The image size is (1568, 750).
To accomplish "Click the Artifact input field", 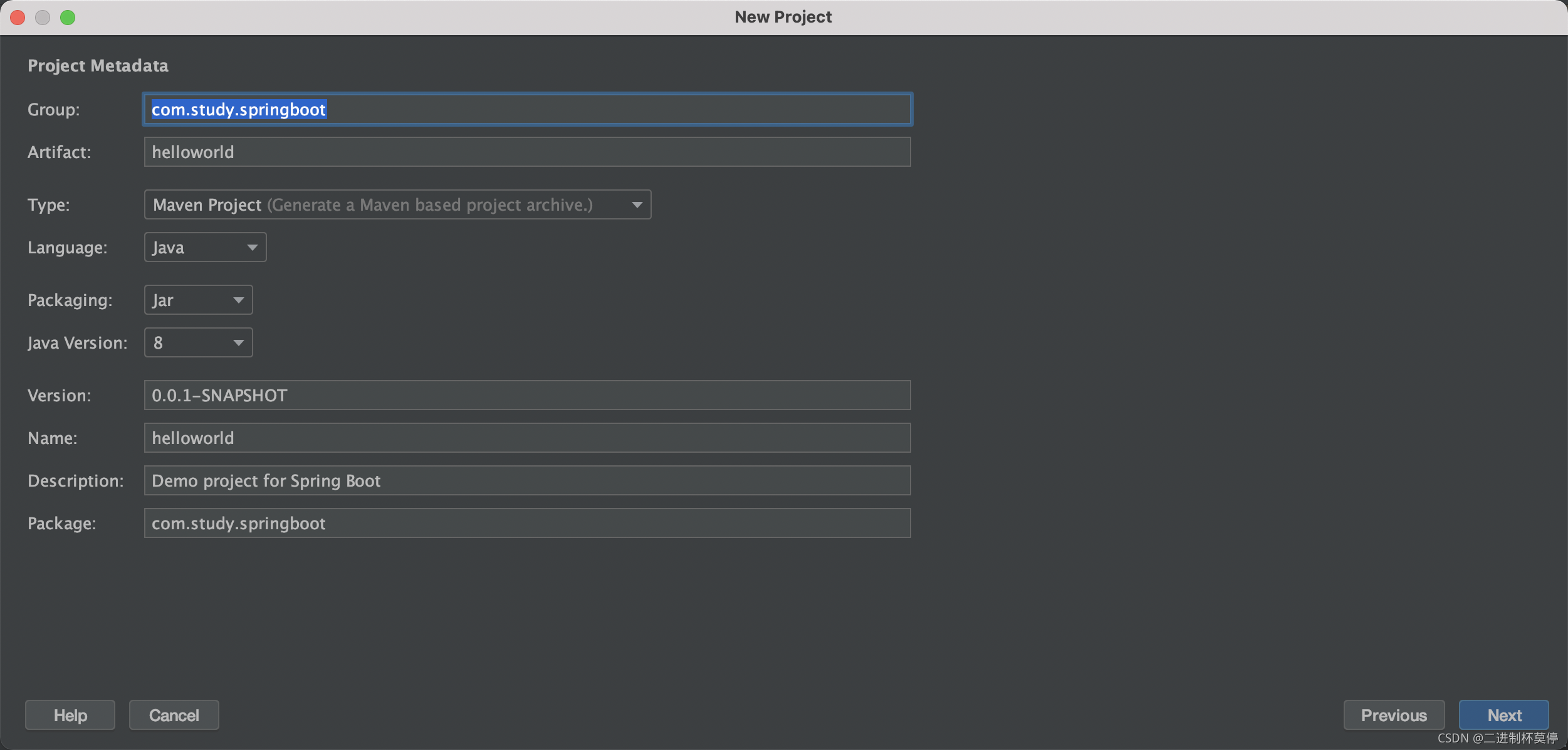I will (527, 151).
